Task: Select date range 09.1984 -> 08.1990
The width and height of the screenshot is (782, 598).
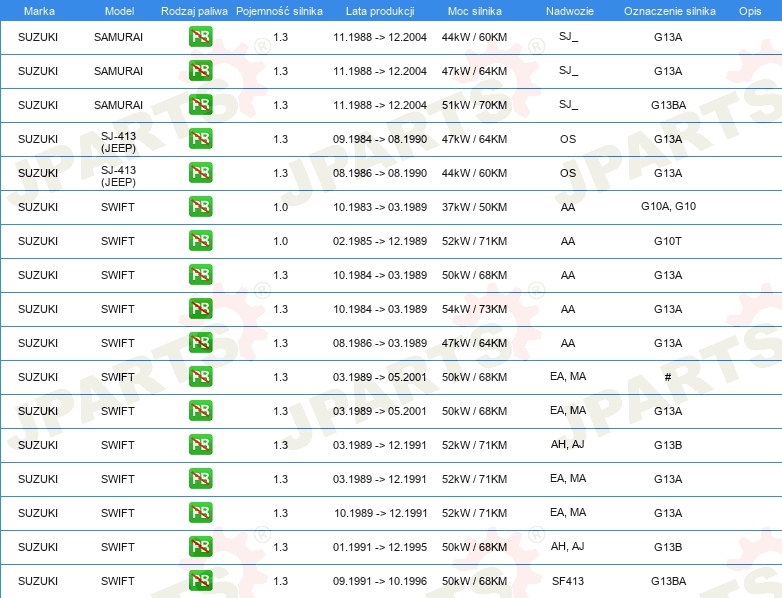Action: coord(380,139)
